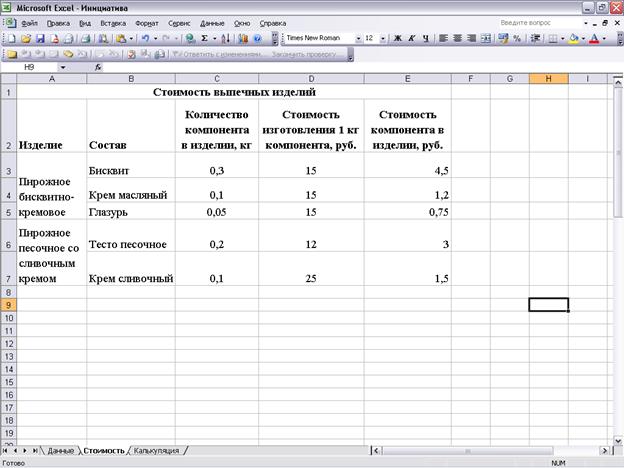Click the AutoSum sigma icon

click(x=204, y=38)
